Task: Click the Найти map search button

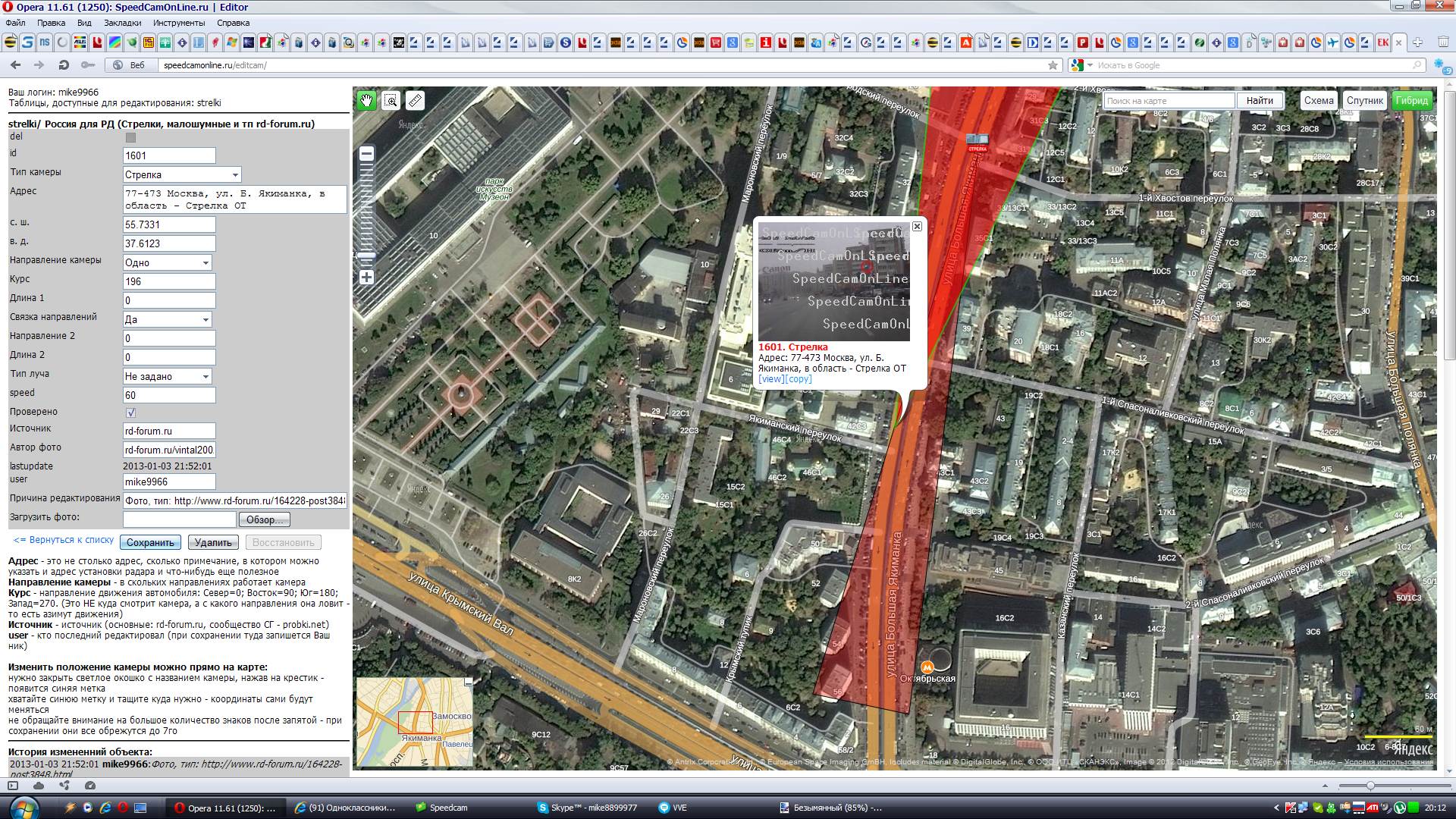Action: [1260, 100]
